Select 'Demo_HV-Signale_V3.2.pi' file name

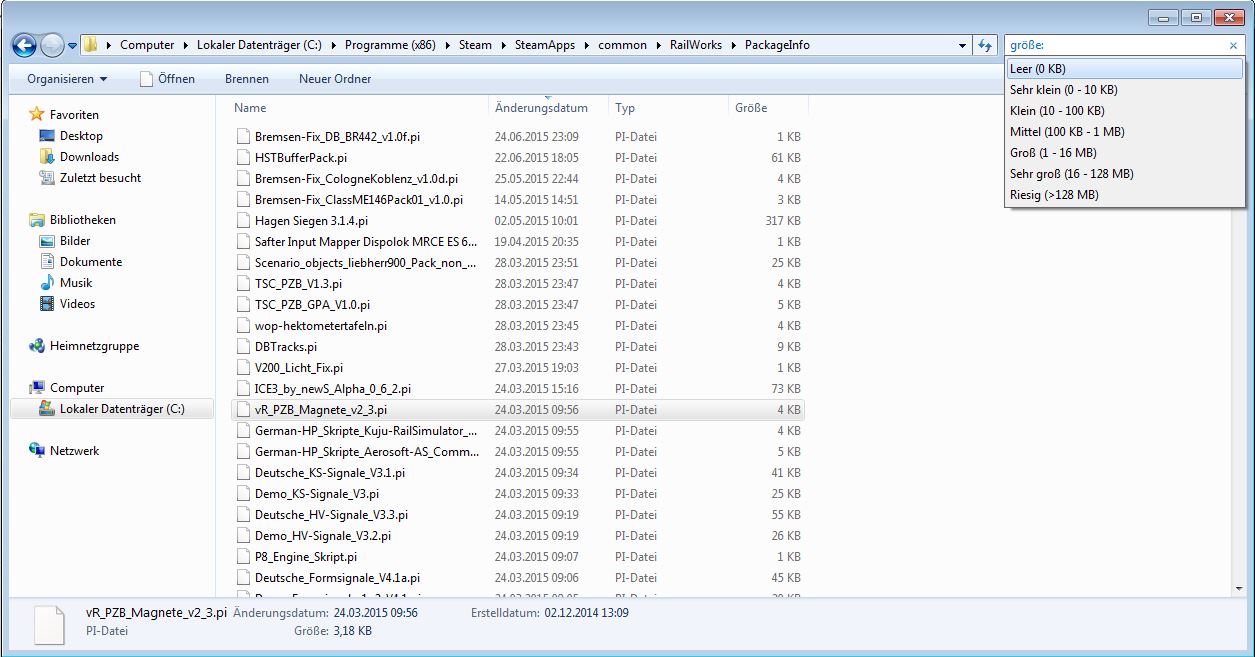tap(323, 536)
